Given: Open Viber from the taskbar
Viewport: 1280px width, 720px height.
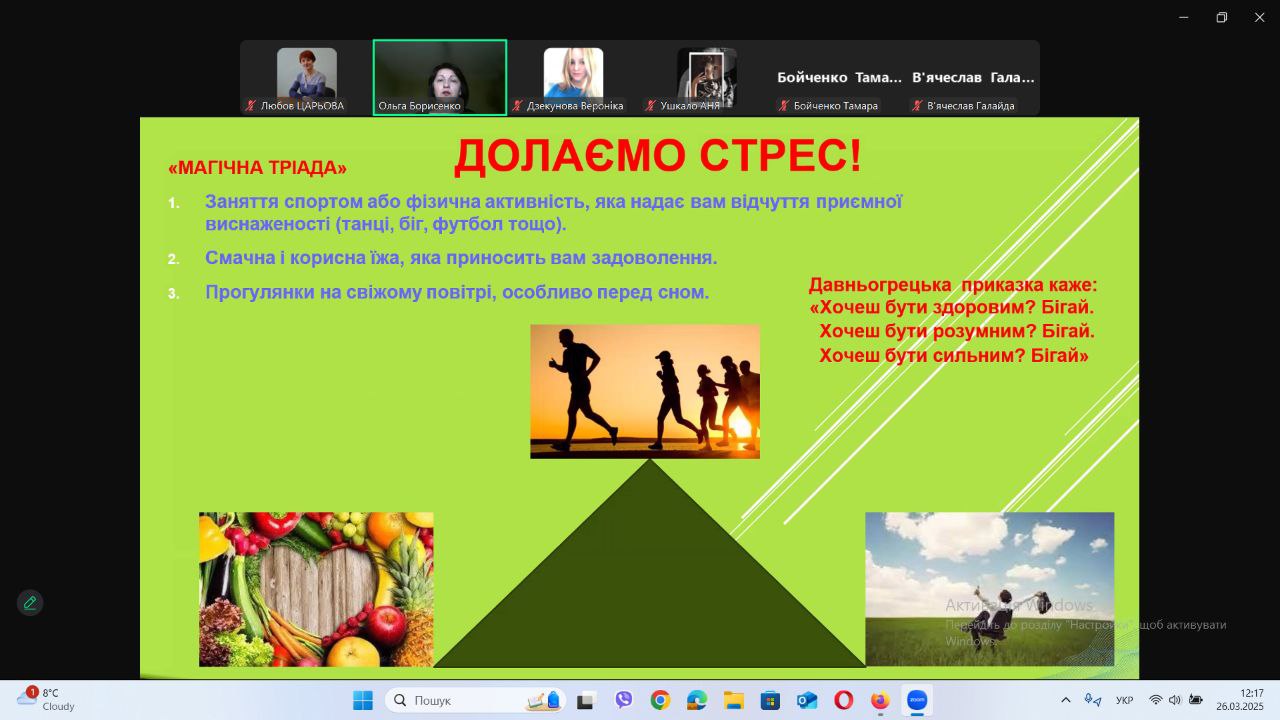Looking at the screenshot, I should point(624,700).
